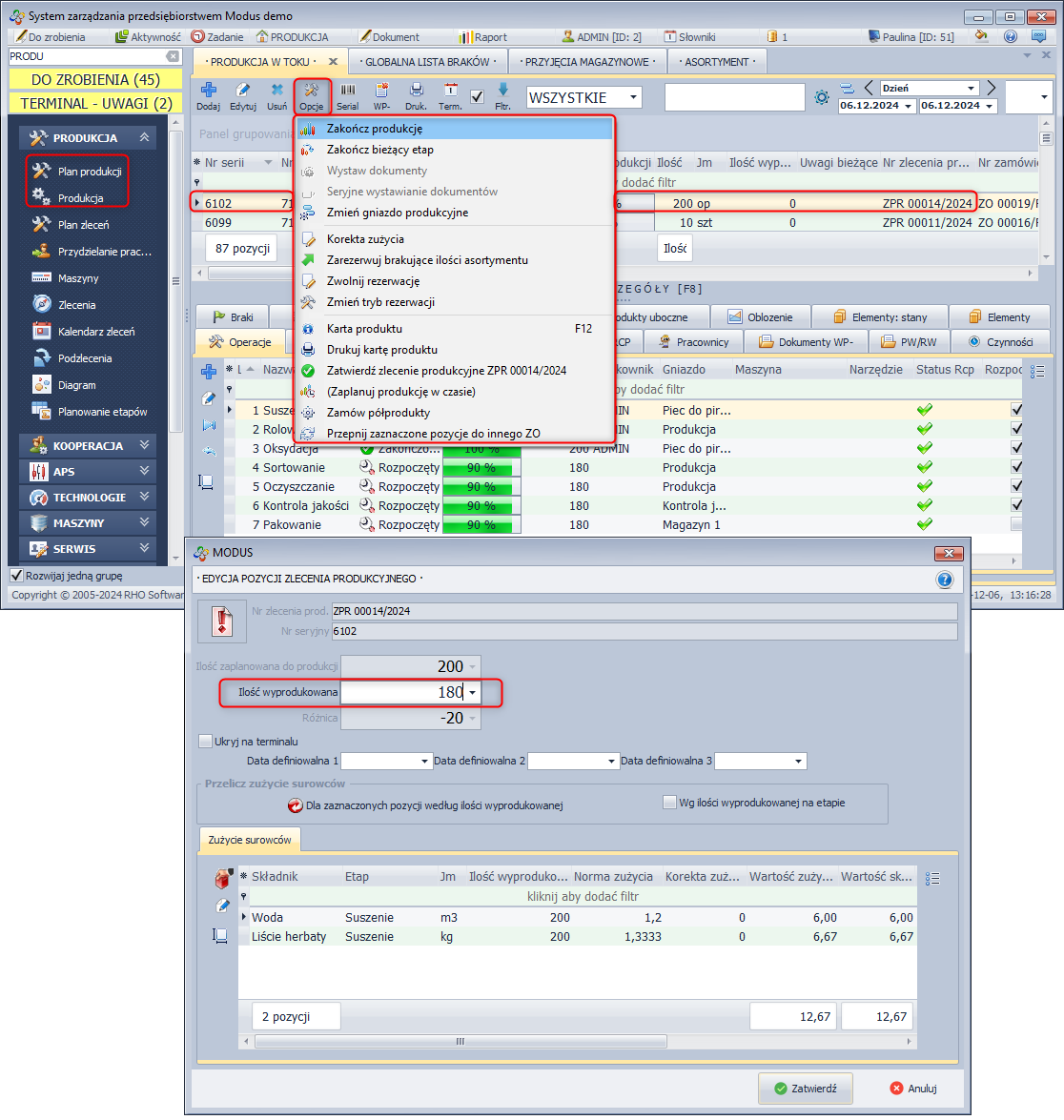Collapse the PRODUKCJA sidebar group

(x=144, y=138)
